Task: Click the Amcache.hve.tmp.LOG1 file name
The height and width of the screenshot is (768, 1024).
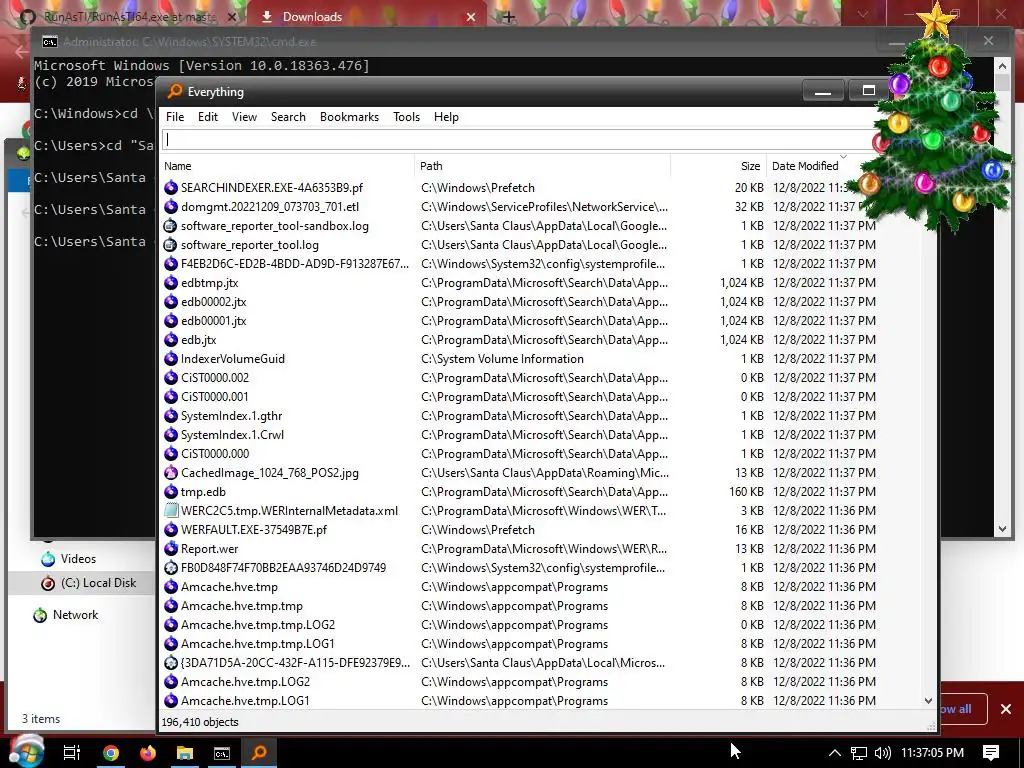Action: 245,701
